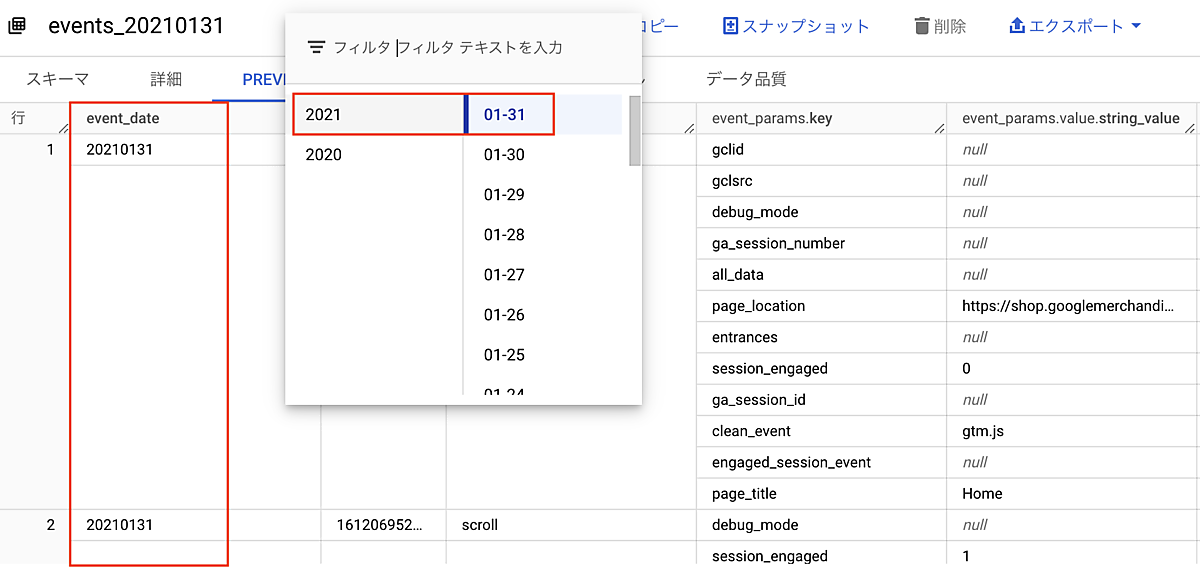Open the データ品質 tab

point(746,80)
